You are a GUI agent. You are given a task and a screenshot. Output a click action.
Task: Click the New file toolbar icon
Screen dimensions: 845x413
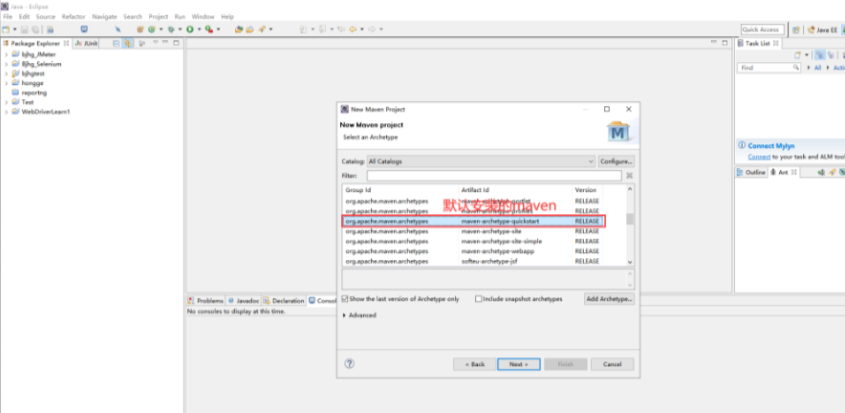6,29
